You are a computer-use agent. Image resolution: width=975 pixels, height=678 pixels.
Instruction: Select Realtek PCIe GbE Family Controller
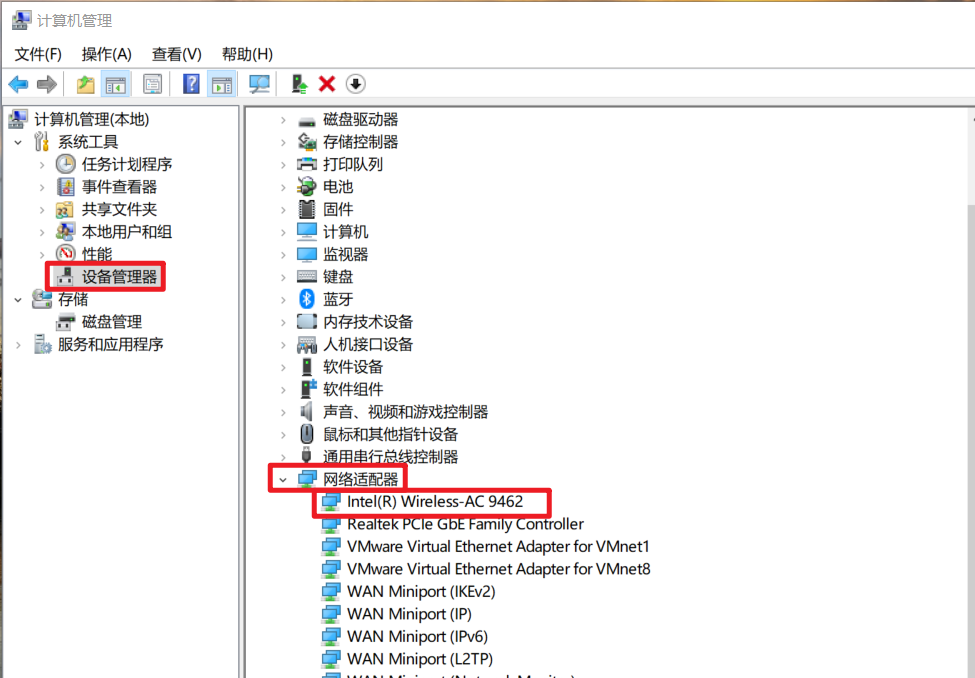point(465,524)
